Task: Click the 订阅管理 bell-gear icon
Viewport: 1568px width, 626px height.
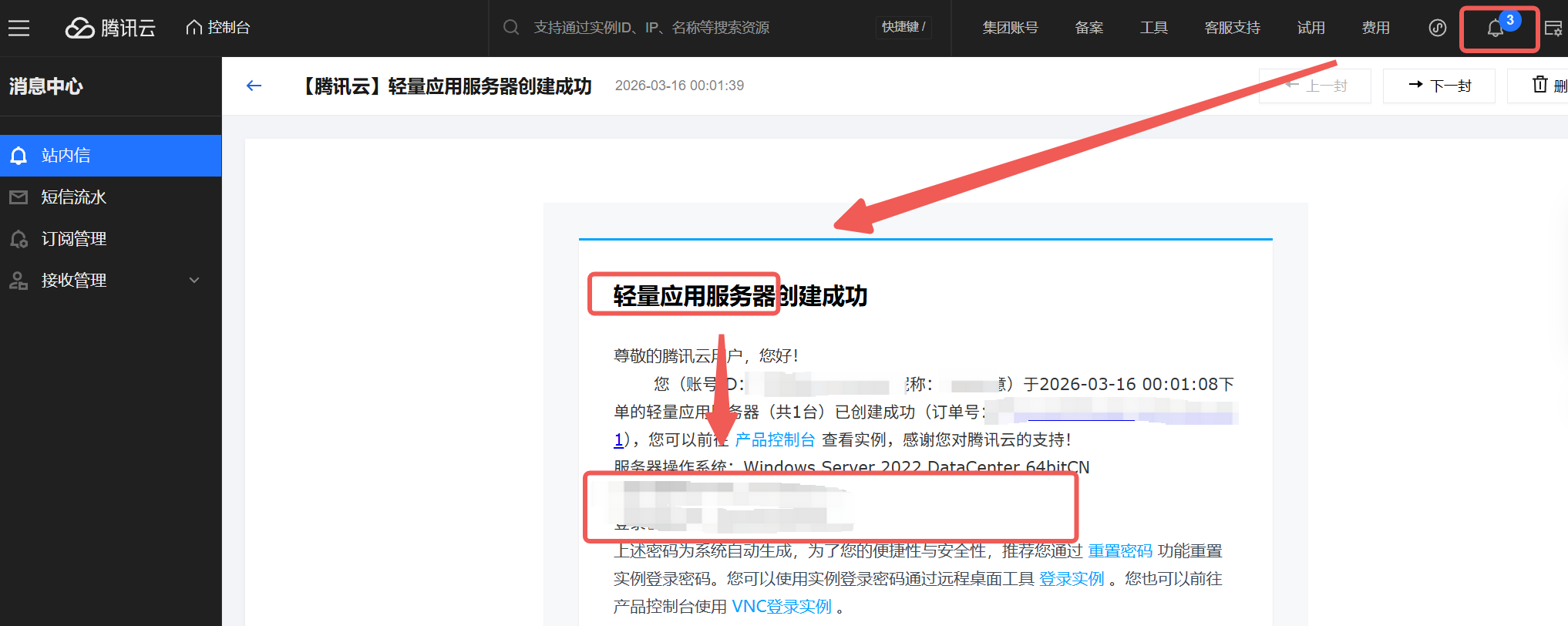Action: pos(19,239)
